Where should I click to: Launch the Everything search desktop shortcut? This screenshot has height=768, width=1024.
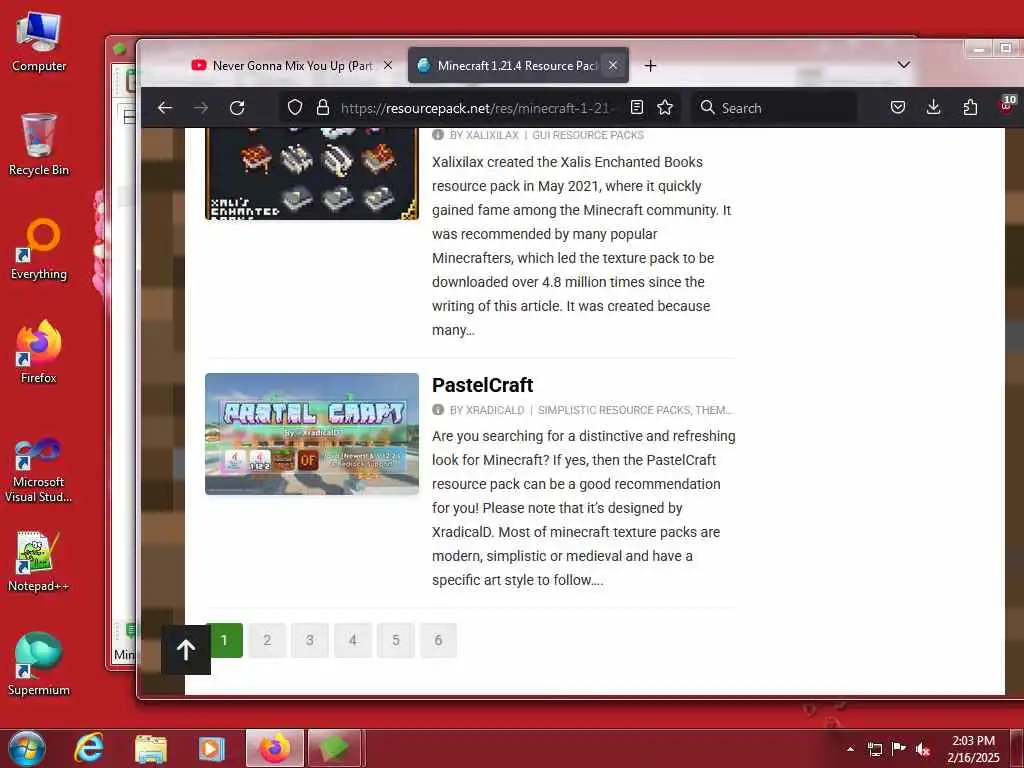click(x=39, y=249)
